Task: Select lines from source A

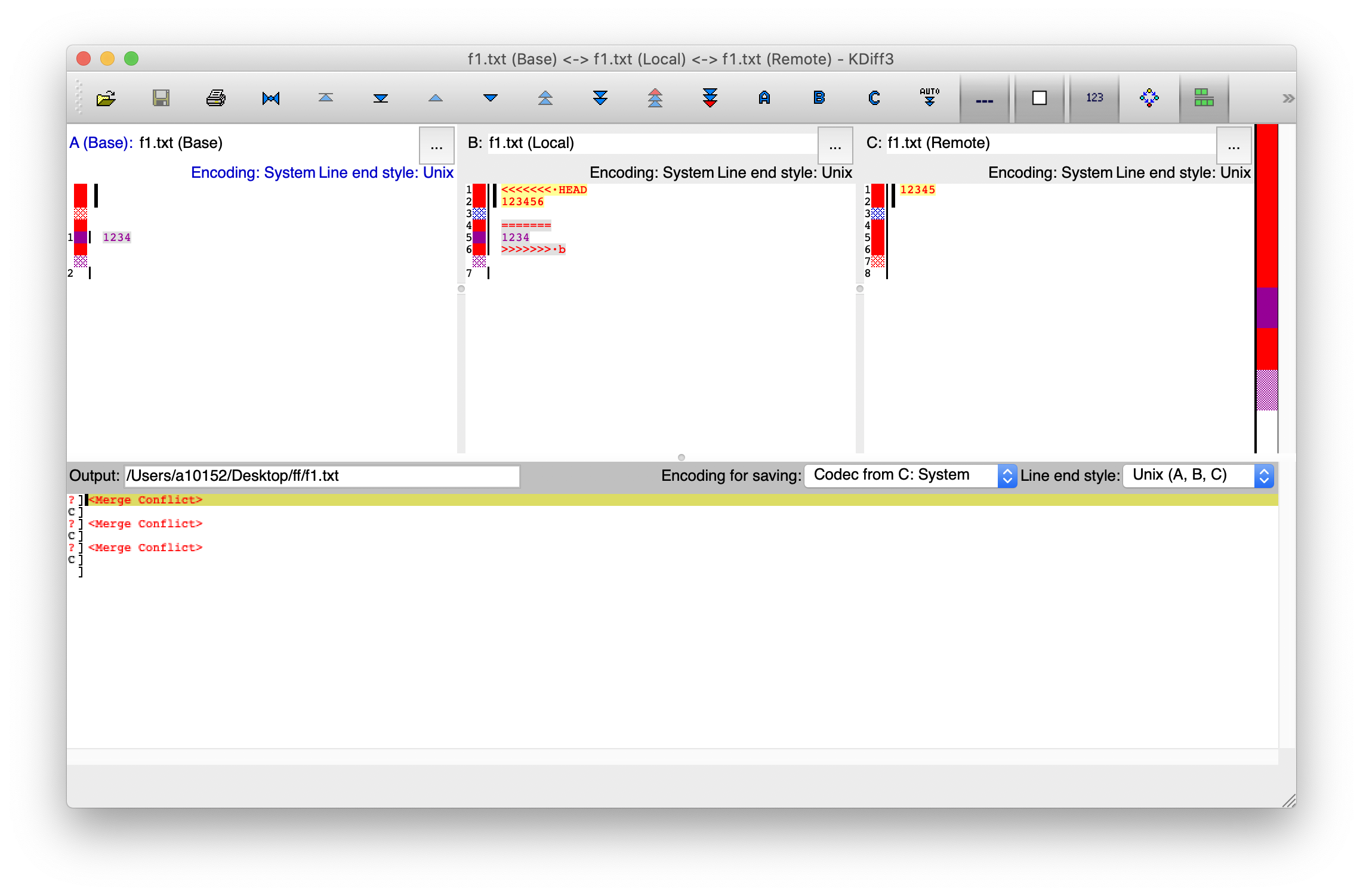Action: click(x=764, y=98)
